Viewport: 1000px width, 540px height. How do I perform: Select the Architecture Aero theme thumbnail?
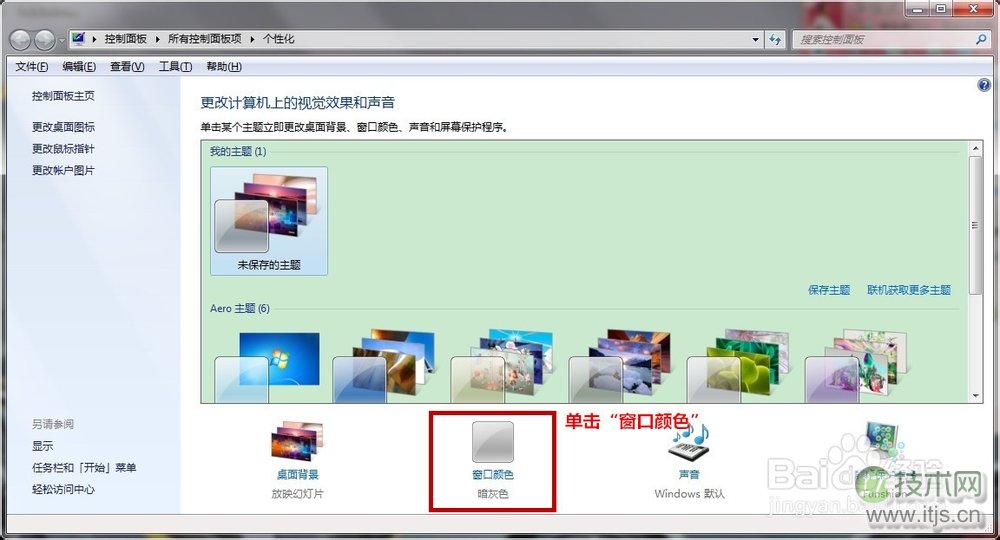(x=385, y=367)
